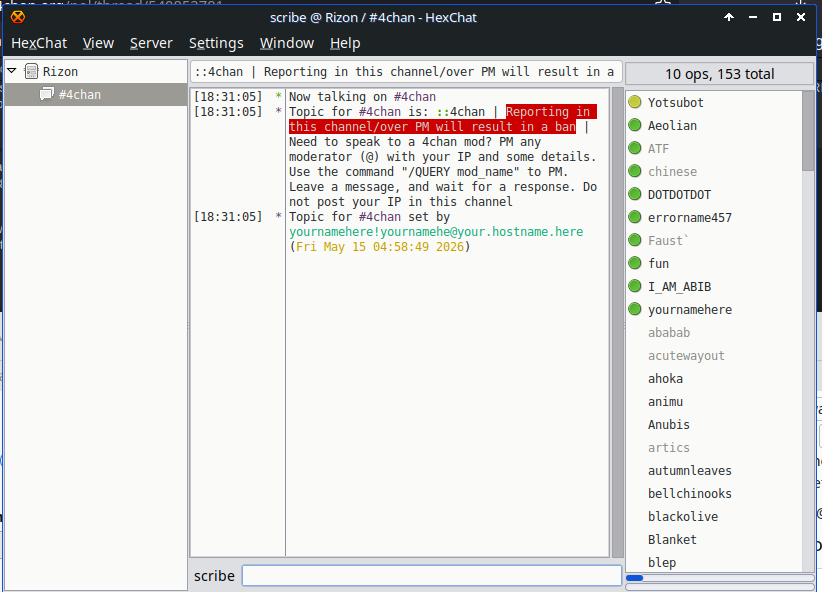Click the scribe nickname button
The width and height of the screenshot is (822, 592).
click(214, 576)
